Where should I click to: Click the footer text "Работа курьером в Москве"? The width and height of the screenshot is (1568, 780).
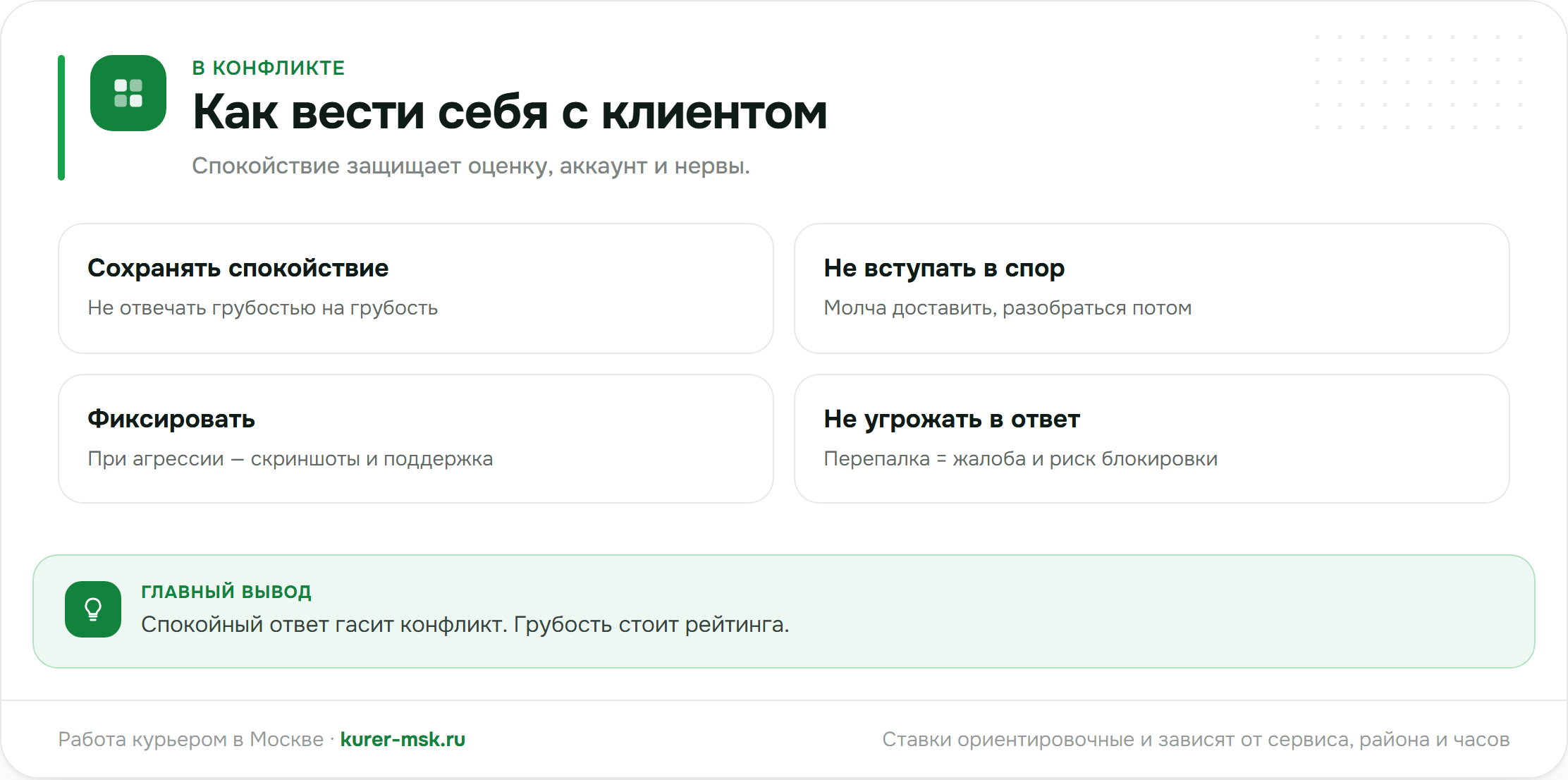click(190, 739)
